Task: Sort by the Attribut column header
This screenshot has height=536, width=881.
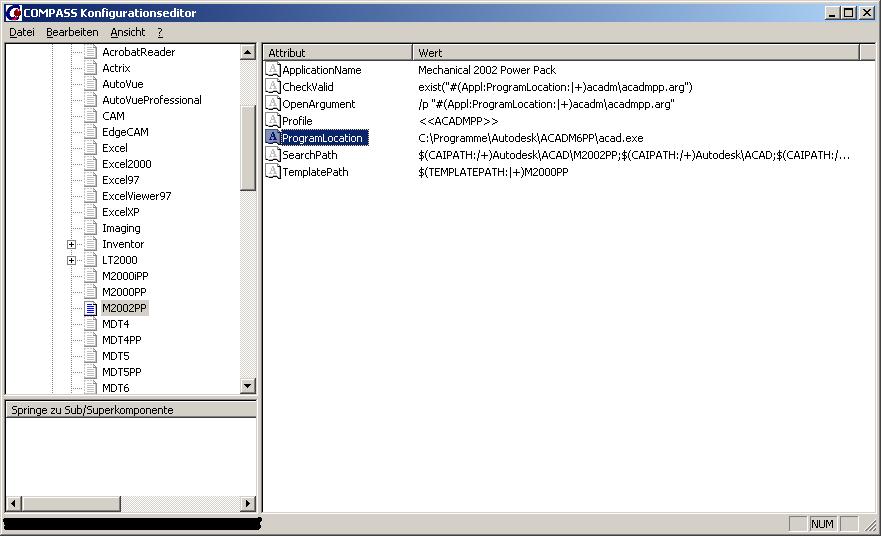Action: pyautogui.click(x=338, y=53)
